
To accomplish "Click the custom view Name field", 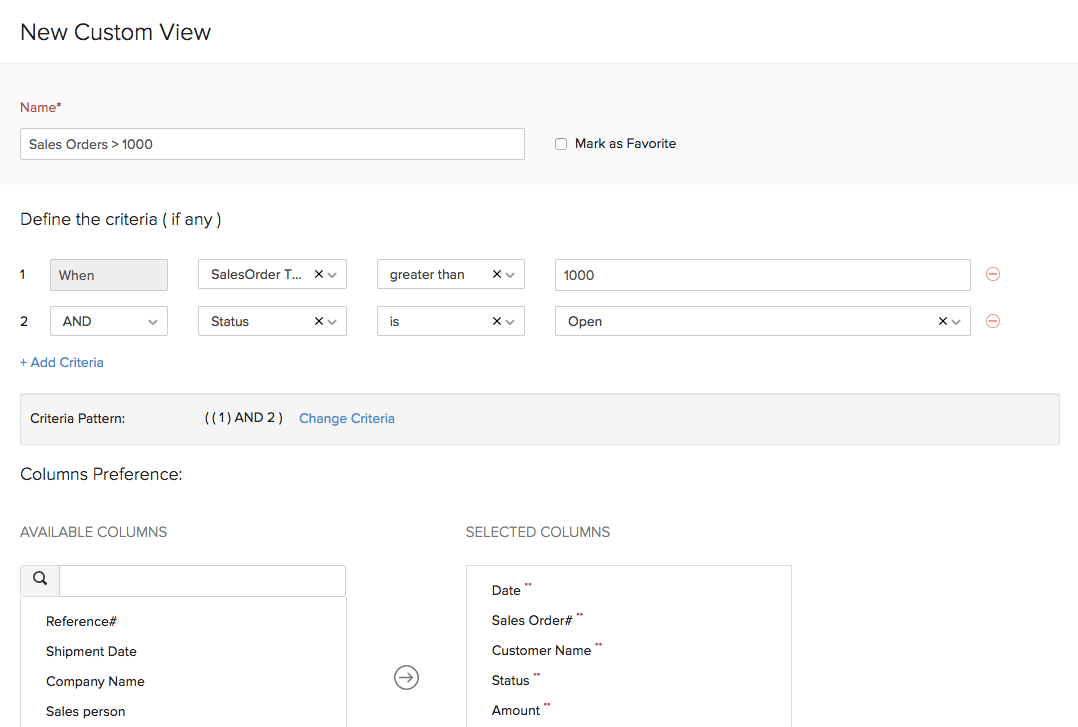I will tap(272, 144).
